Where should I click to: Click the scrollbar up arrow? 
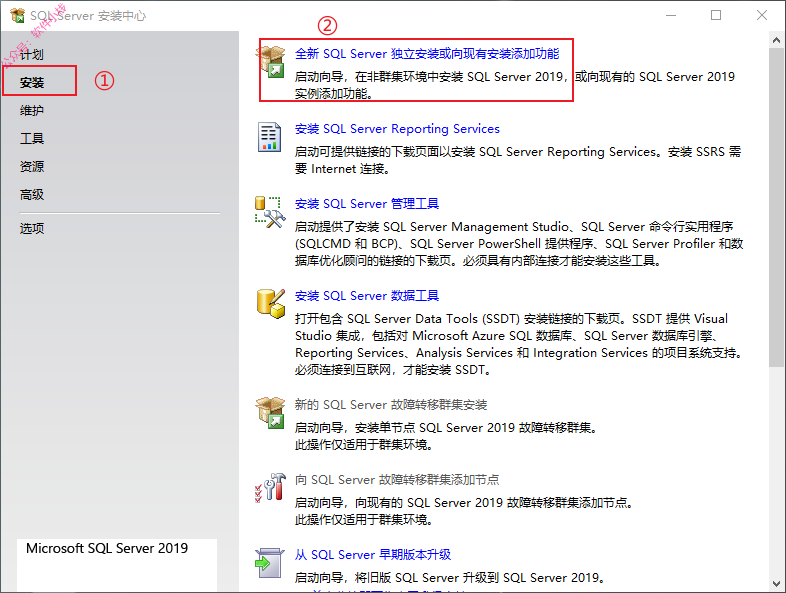tap(776, 40)
